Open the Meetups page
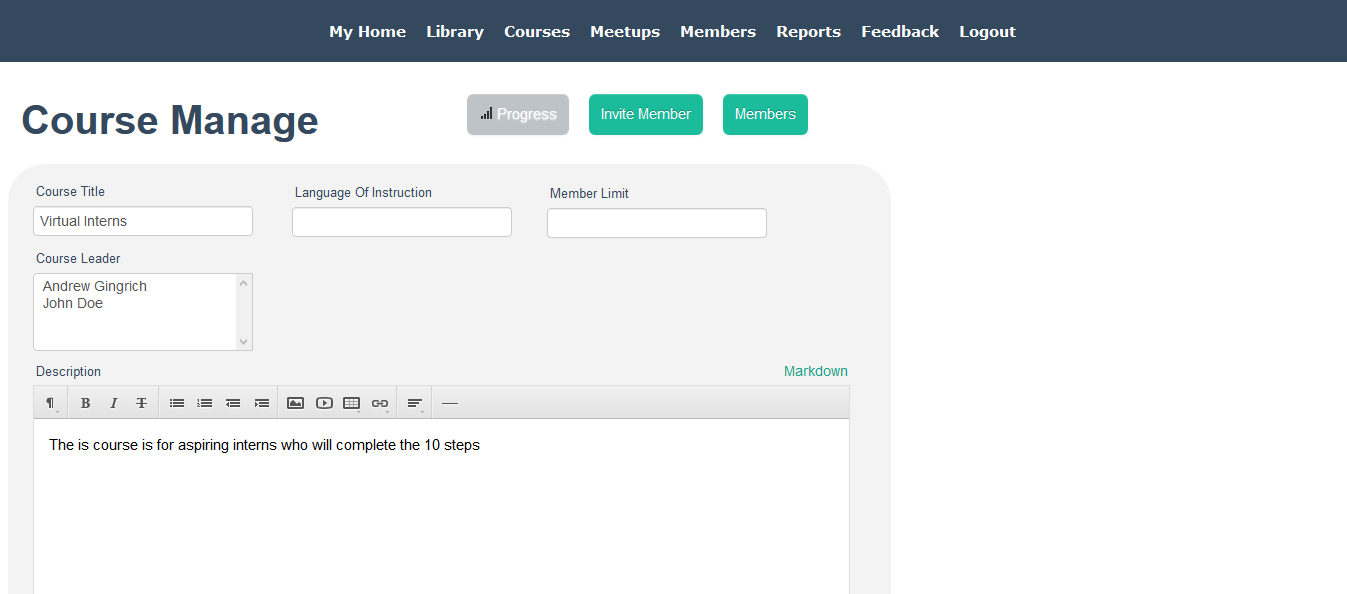The image size is (1347, 594). click(x=625, y=31)
